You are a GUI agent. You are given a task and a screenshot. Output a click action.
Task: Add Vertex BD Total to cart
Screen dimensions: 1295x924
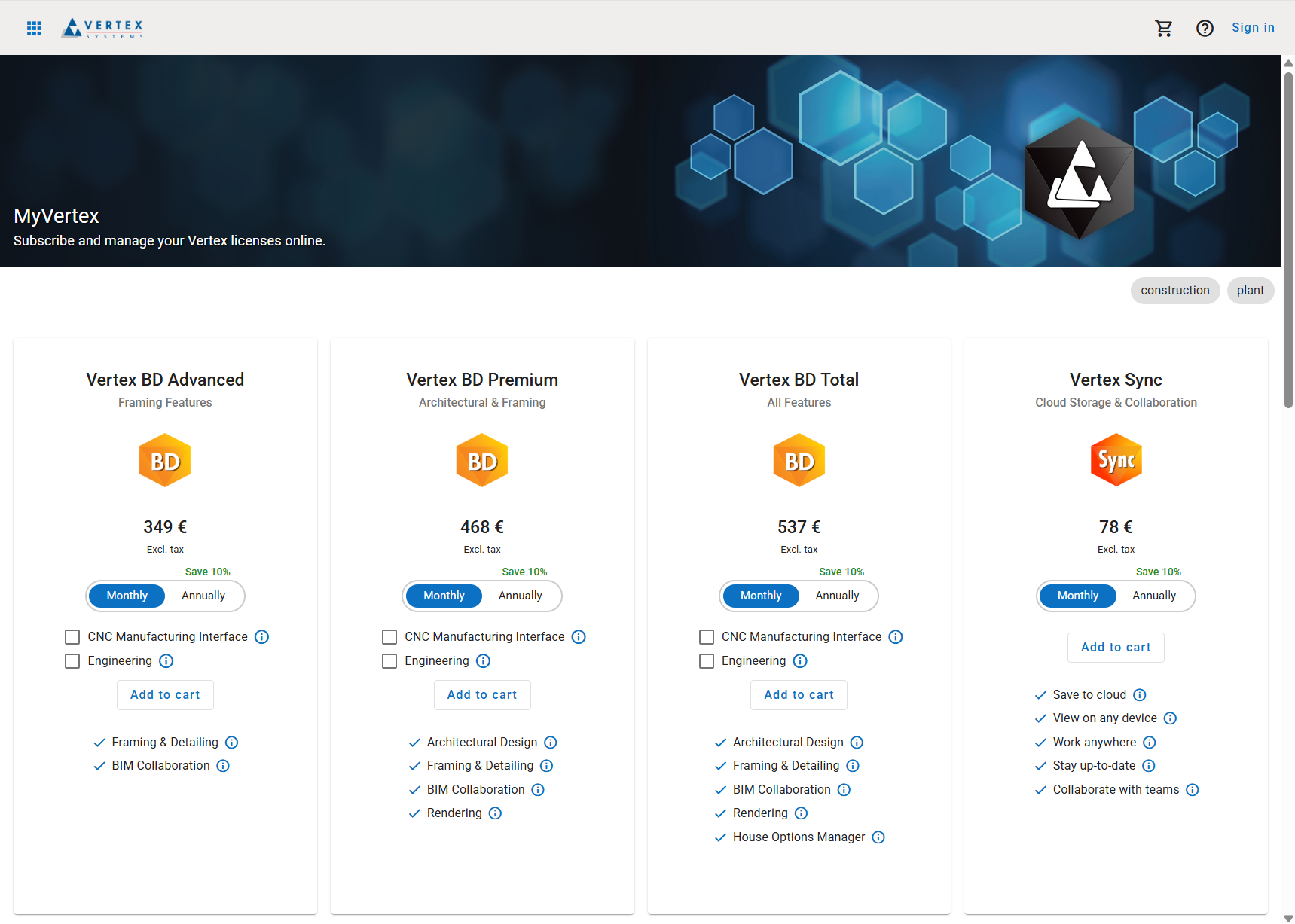pyautogui.click(x=799, y=695)
